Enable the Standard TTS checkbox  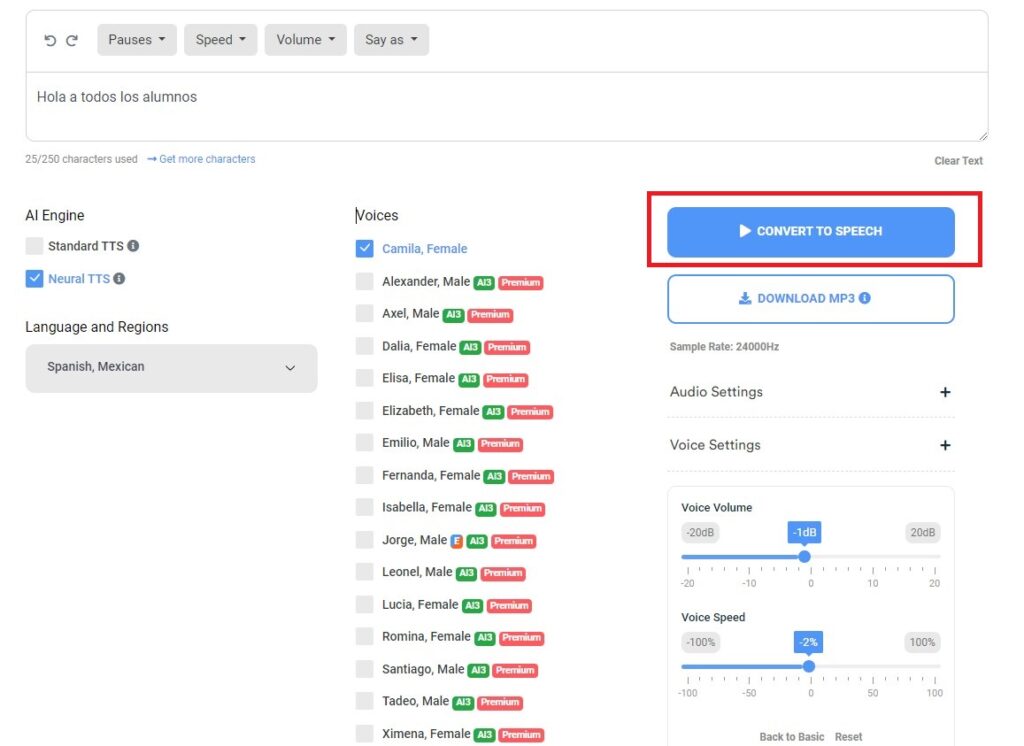click(x=35, y=246)
